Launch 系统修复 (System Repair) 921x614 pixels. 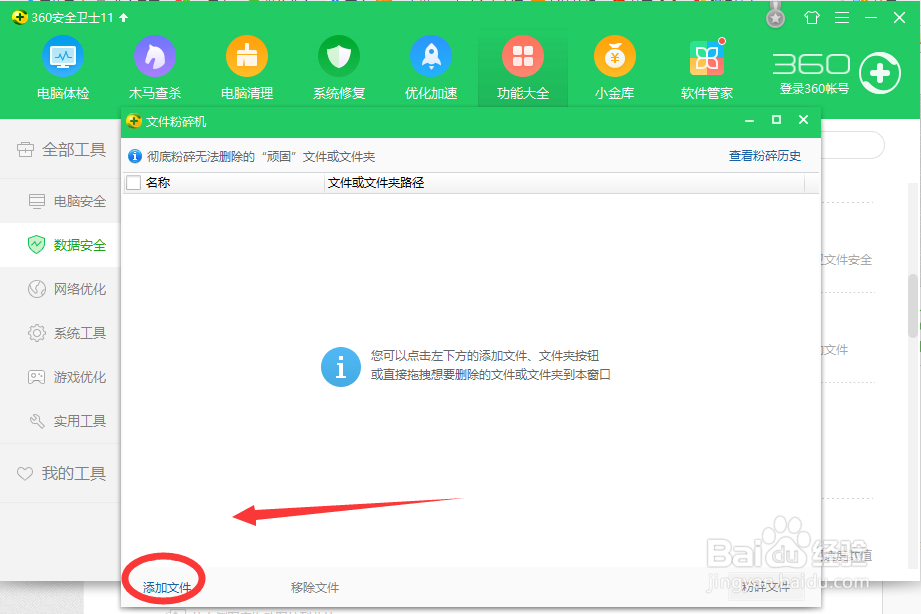point(338,67)
